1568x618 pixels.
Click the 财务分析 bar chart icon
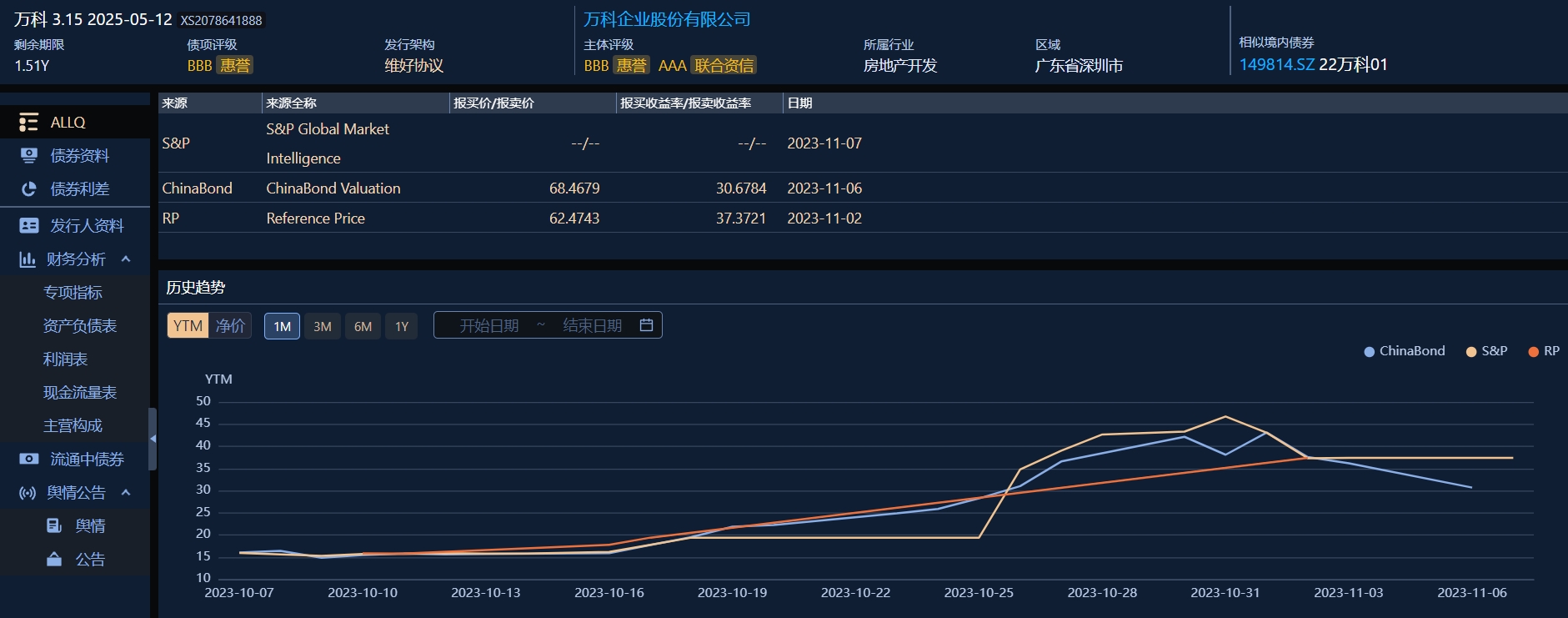[x=28, y=259]
